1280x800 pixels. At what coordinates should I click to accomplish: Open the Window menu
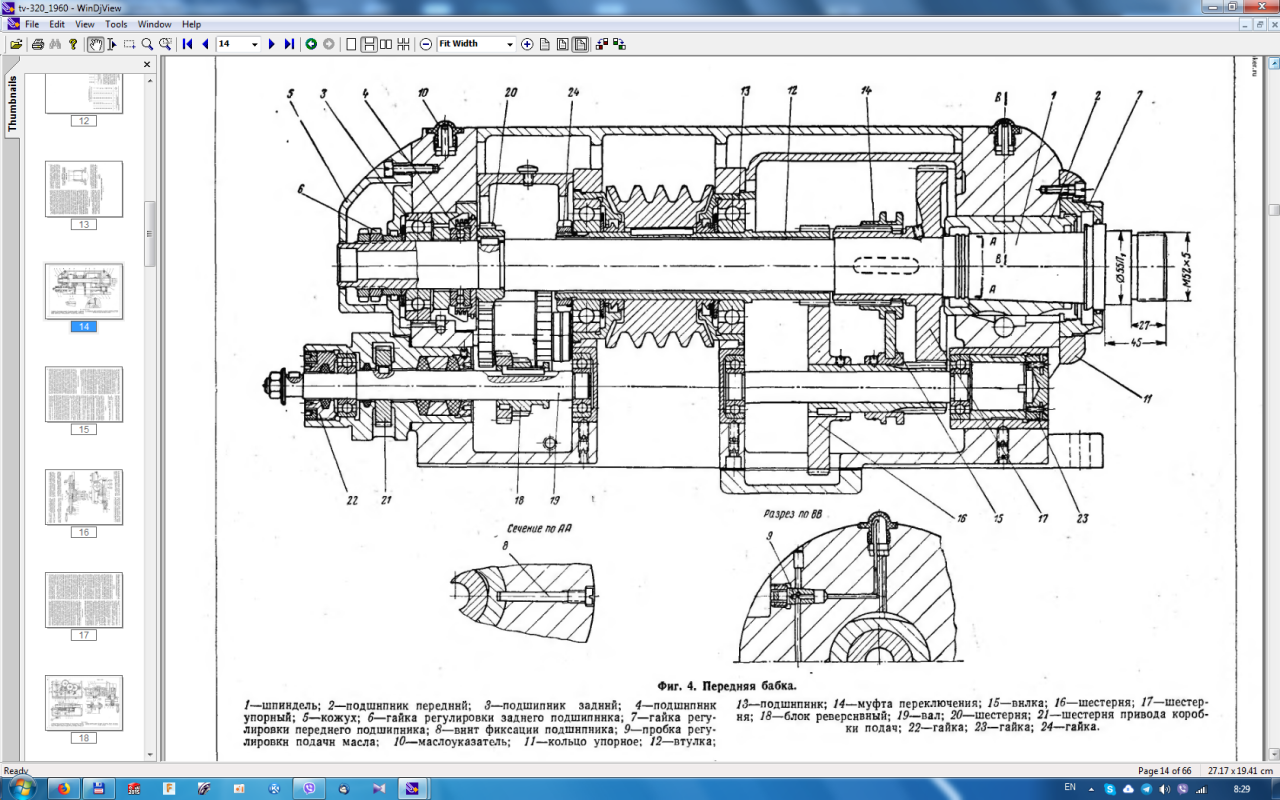(x=154, y=24)
